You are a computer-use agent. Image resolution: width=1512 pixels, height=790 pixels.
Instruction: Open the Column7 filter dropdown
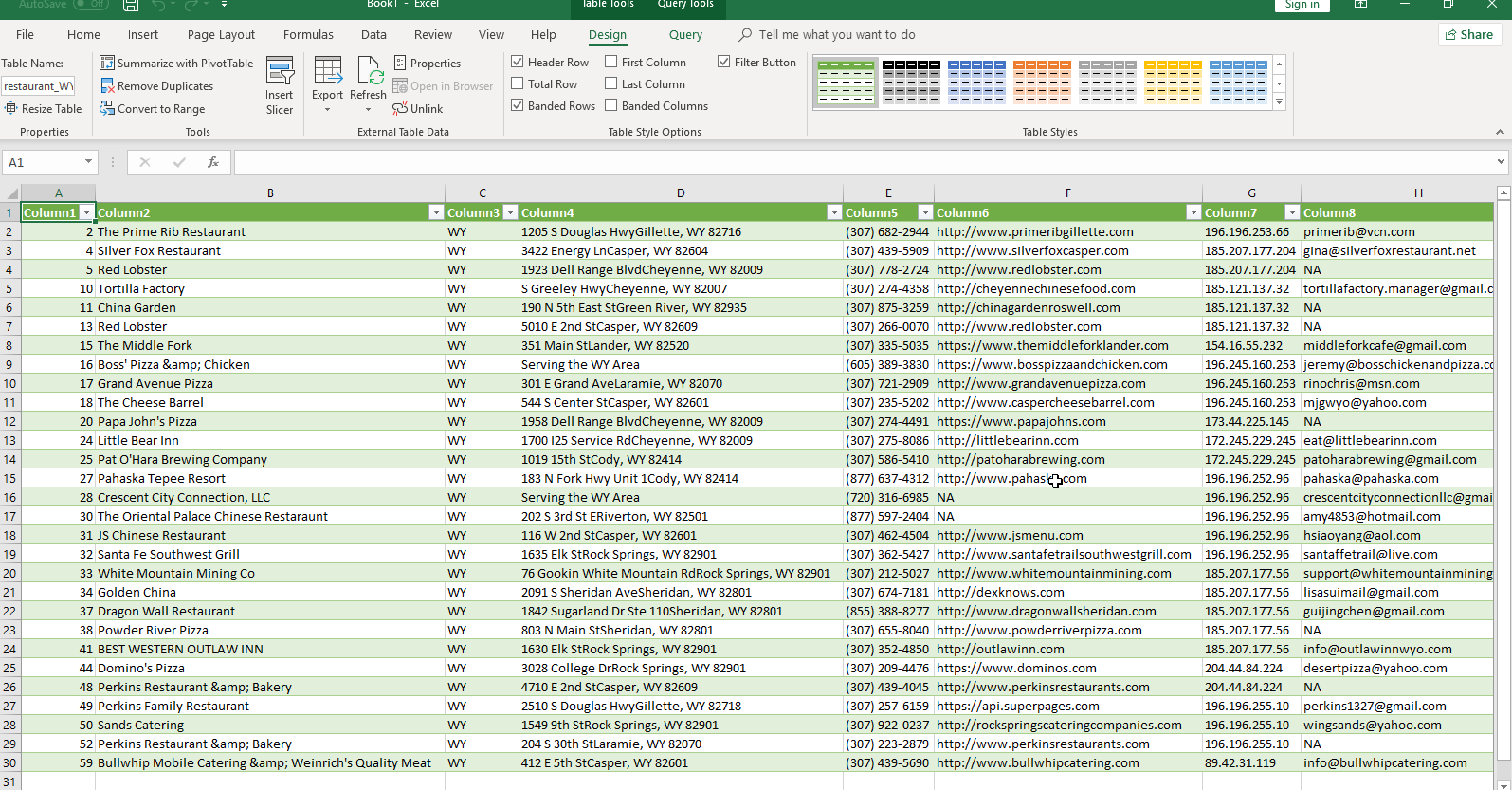pos(1292,212)
